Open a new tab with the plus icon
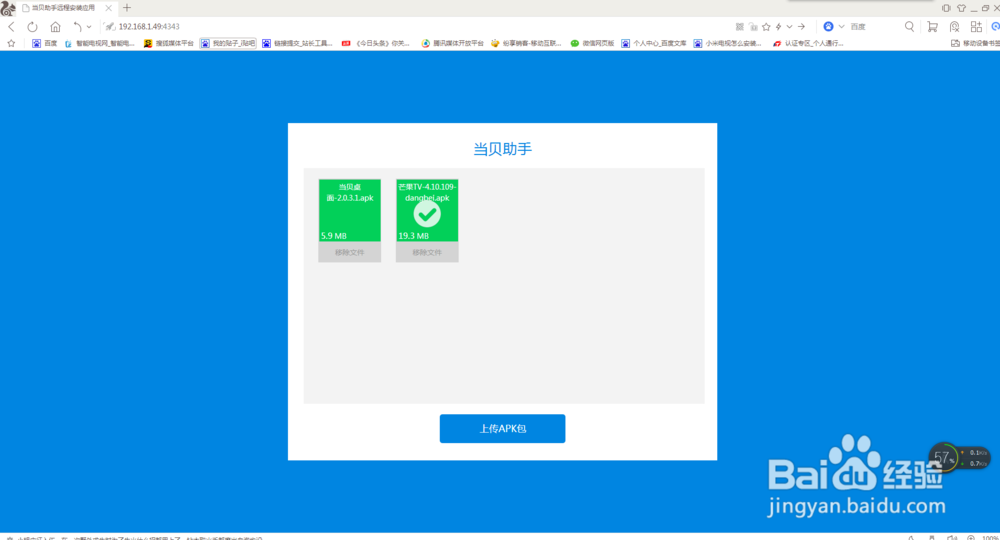 tap(127, 8)
